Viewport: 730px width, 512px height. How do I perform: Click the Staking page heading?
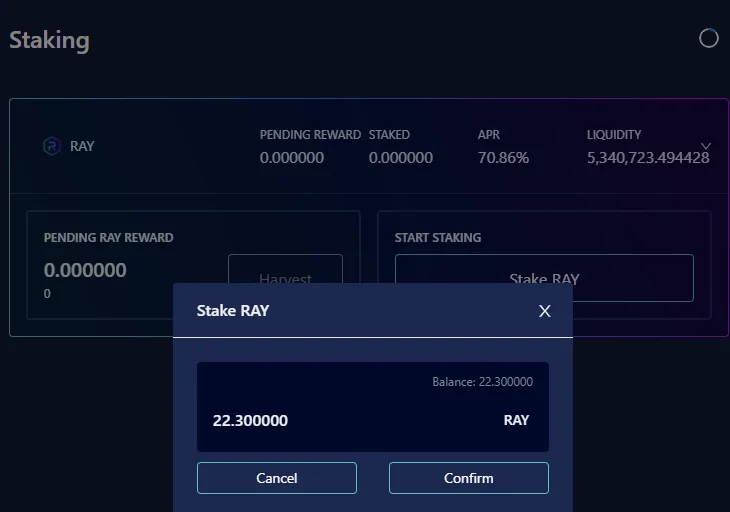pyautogui.click(x=49, y=40)
